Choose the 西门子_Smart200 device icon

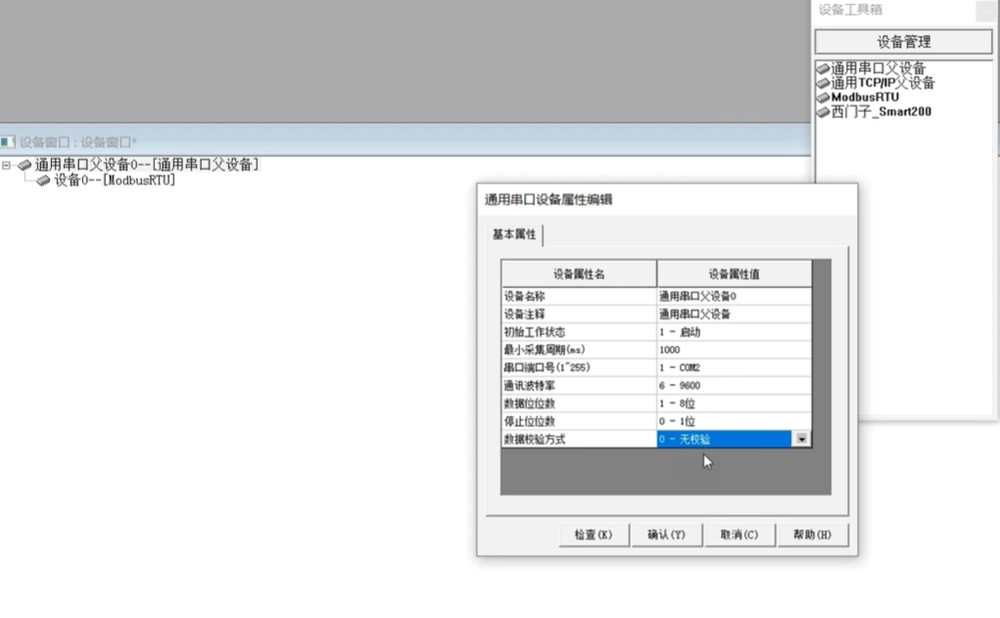[823, 112]
